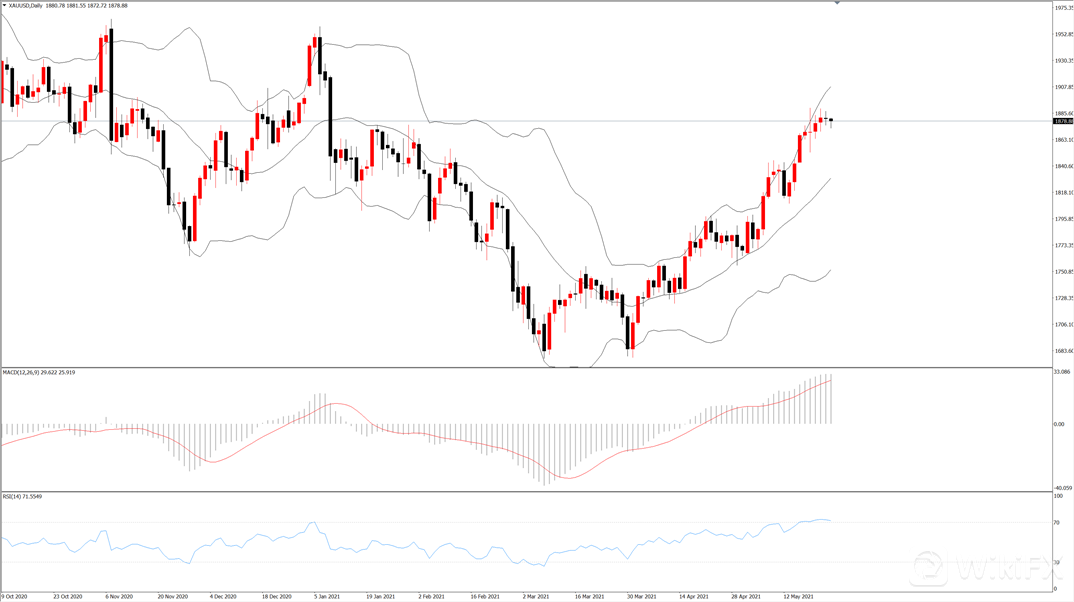Click the RSI(14) indicator label
The width and height of the screenshot is (1074, 602).
(13, 496)
